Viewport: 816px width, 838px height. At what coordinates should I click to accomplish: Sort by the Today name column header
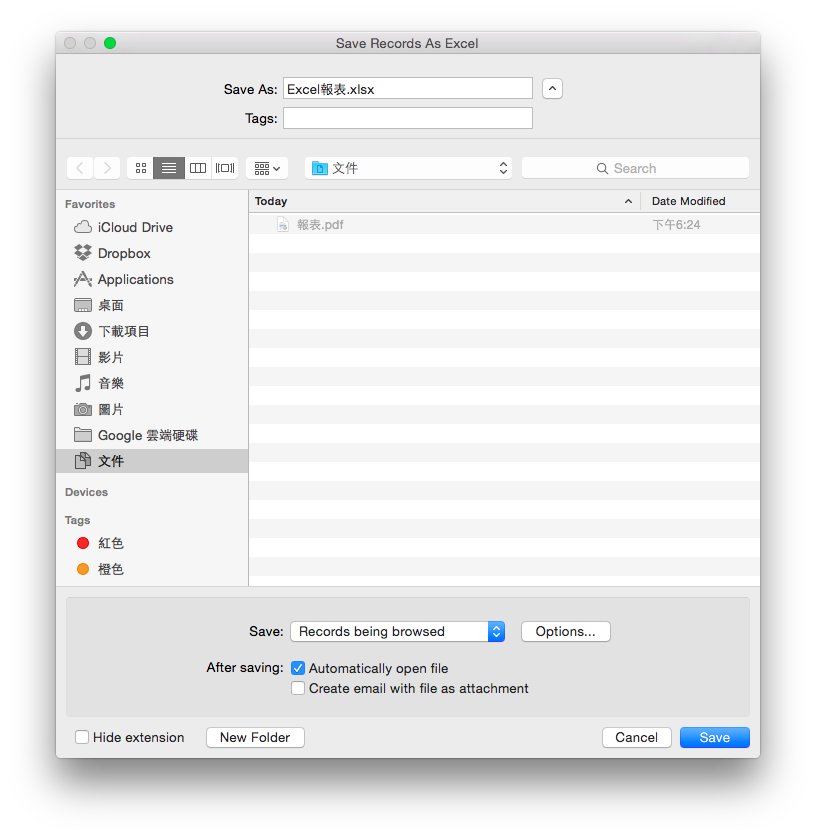pos(445,201)
